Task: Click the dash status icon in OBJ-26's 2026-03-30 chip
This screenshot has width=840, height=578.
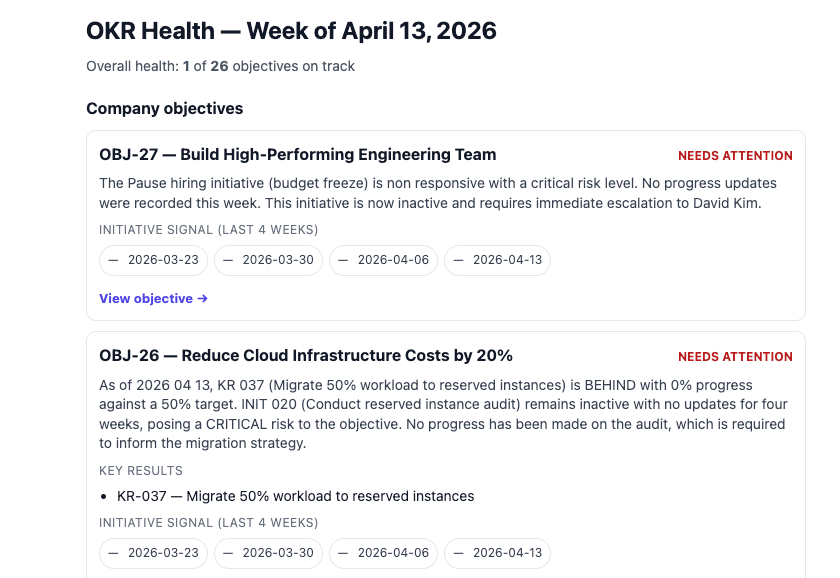Action: coord(227,553)
